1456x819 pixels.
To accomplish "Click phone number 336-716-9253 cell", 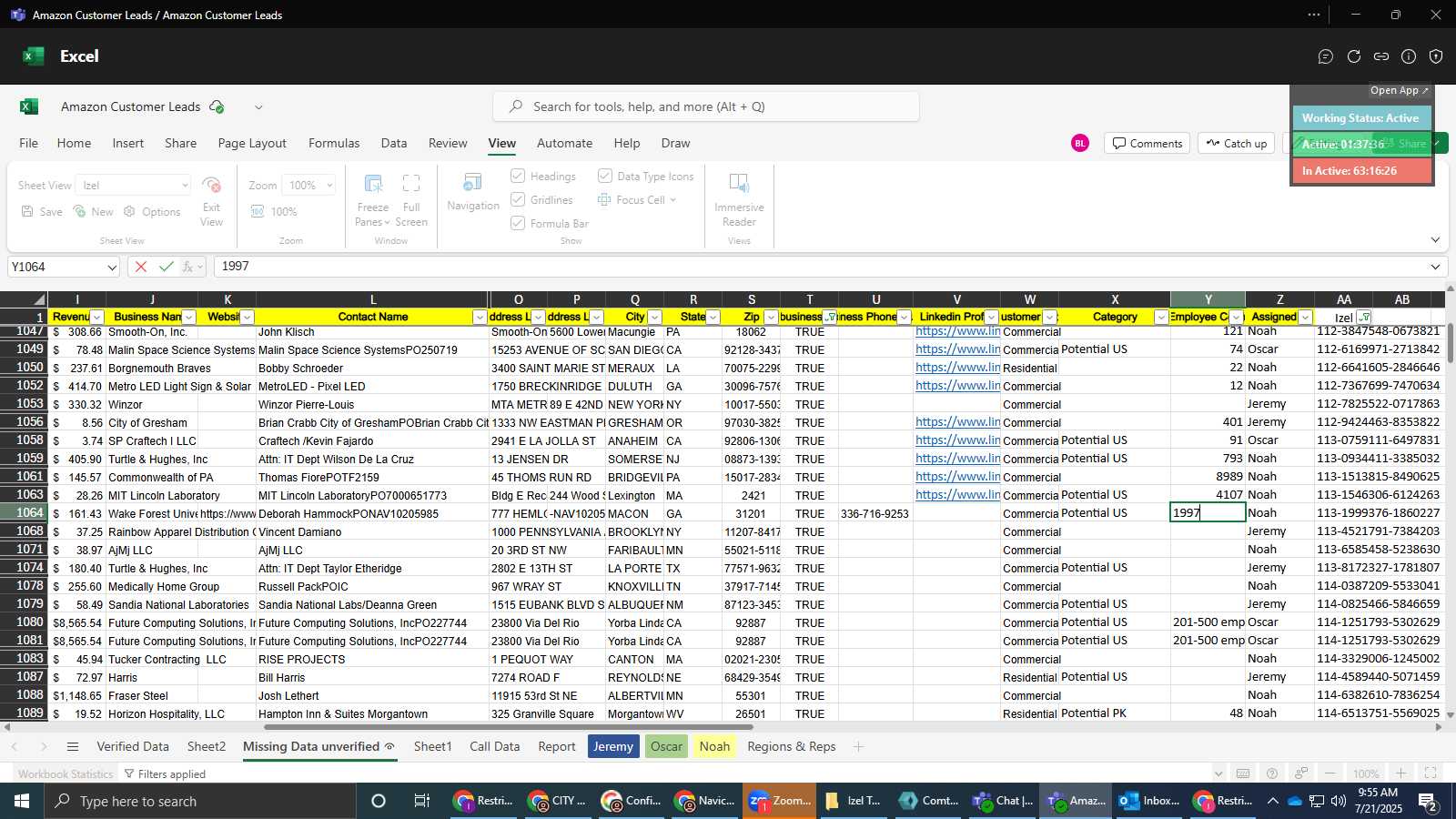I will coord(875,513).
